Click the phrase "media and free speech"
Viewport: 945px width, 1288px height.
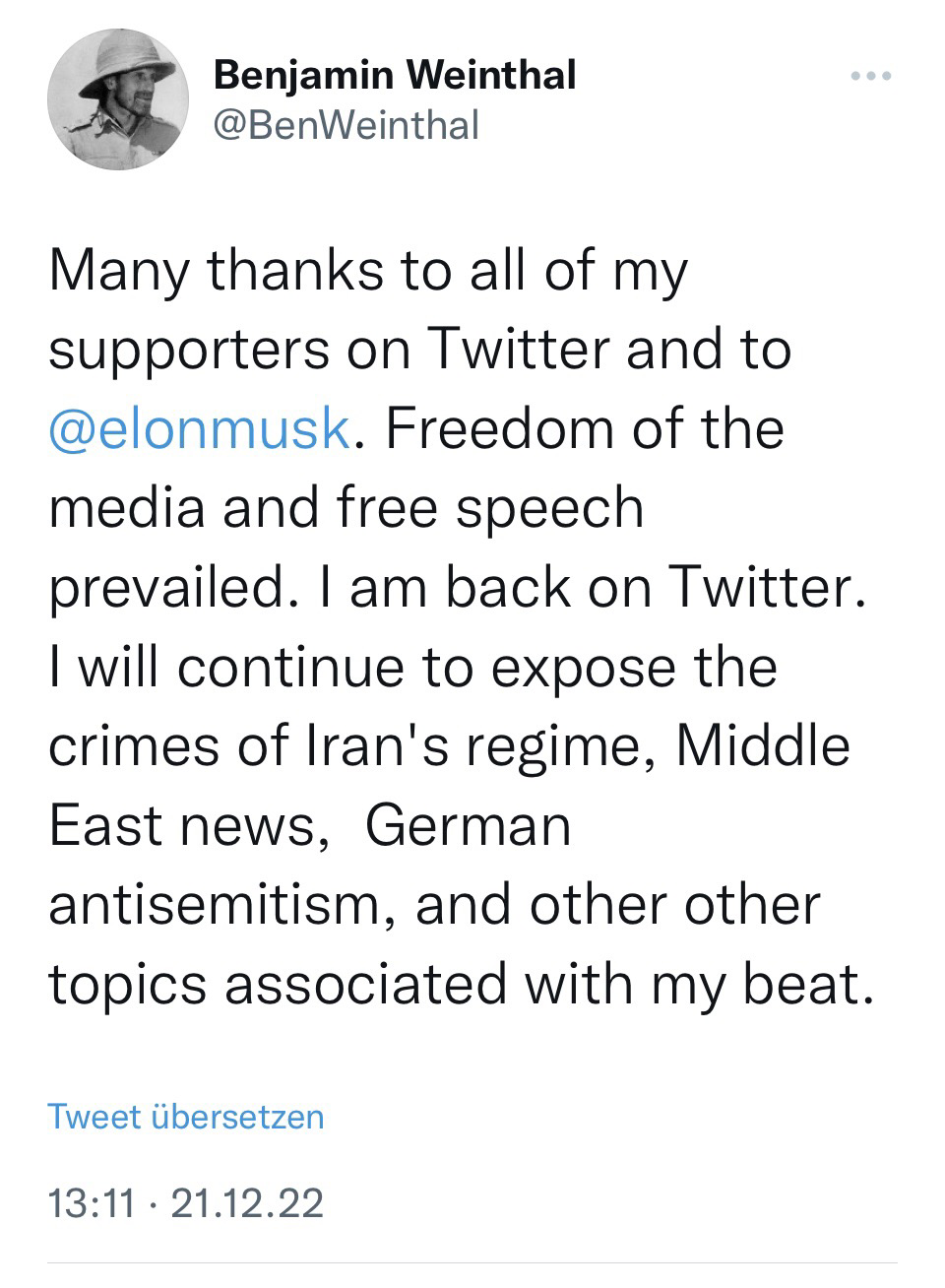pos(346,508)
